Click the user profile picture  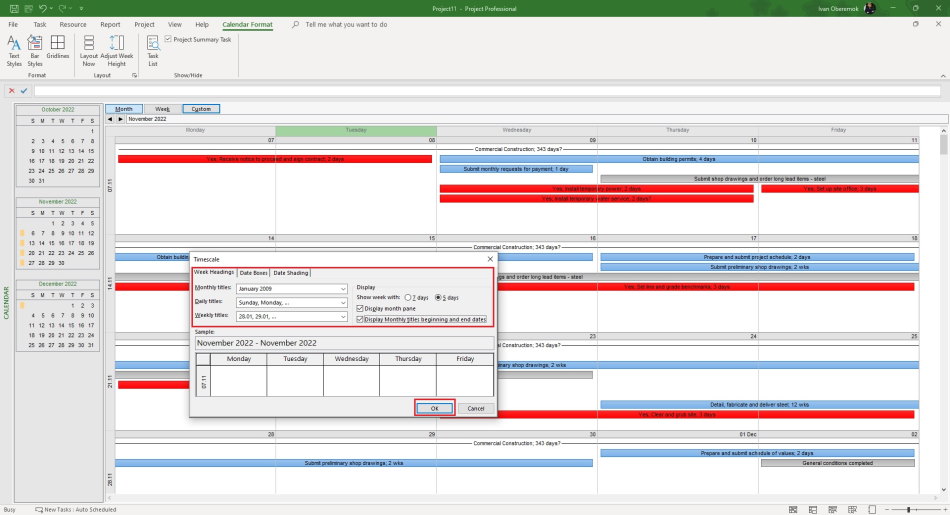pos(869,8)
